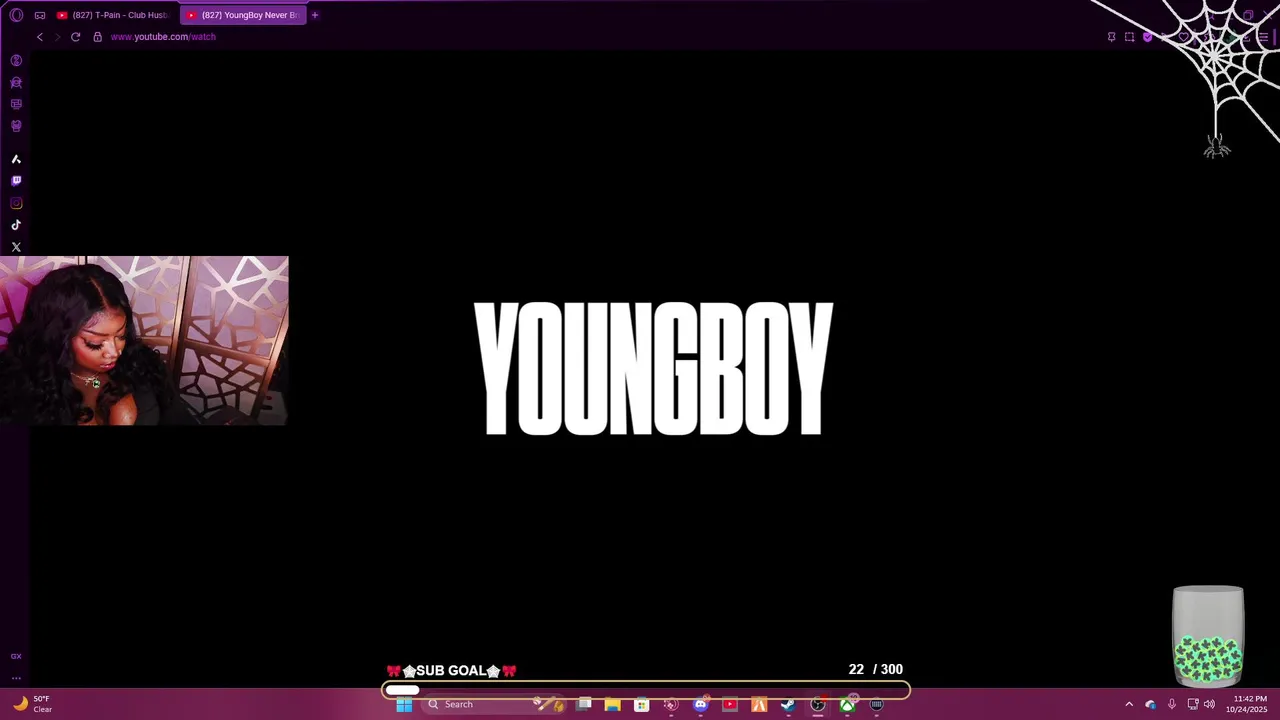Click the microphone tray icon
This screenshot has height=720, width=1280.
coord(1172,705)
